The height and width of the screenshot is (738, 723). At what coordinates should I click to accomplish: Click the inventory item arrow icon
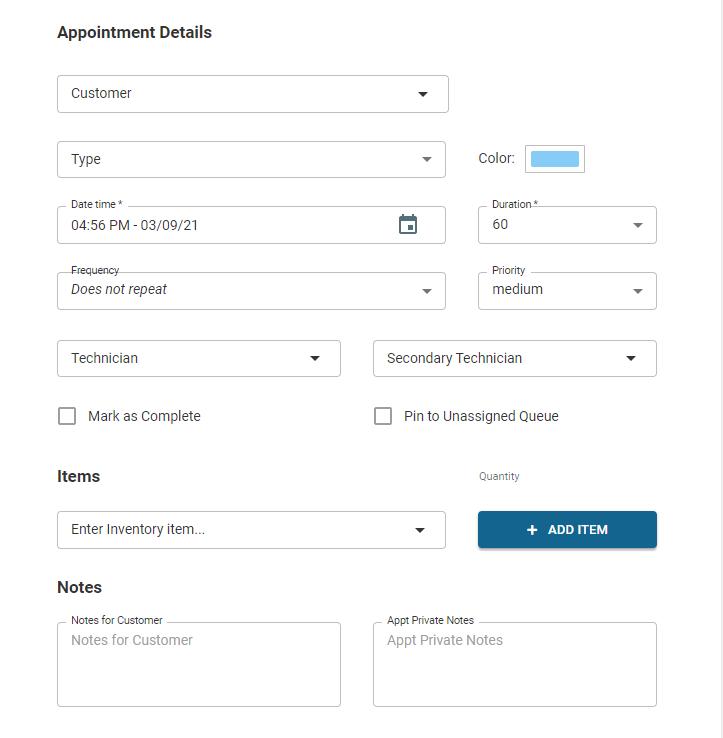420,530
